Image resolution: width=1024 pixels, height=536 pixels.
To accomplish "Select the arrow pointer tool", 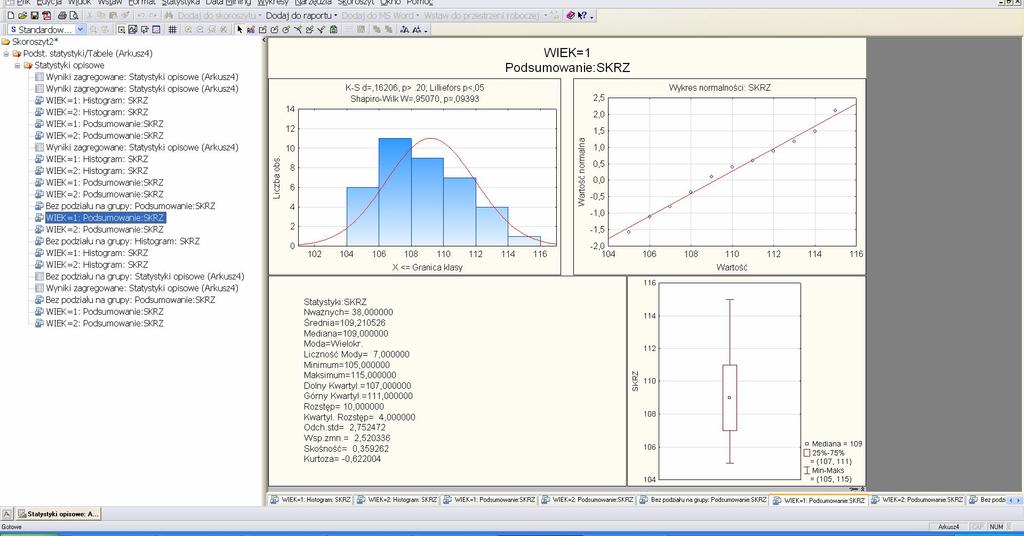I will click(x=240, y=29).
